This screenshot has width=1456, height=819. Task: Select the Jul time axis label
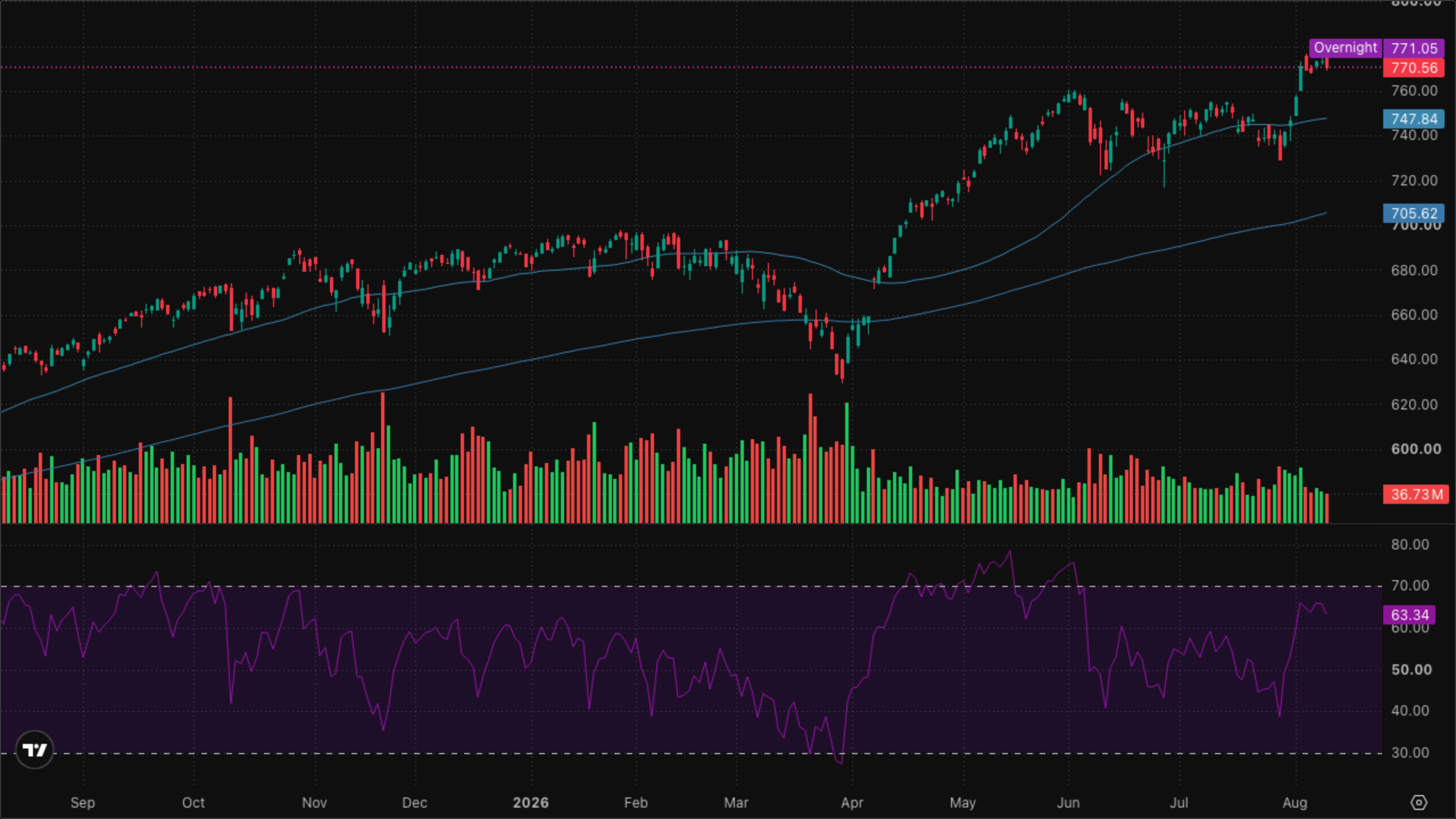click(x=1179, y=803)
